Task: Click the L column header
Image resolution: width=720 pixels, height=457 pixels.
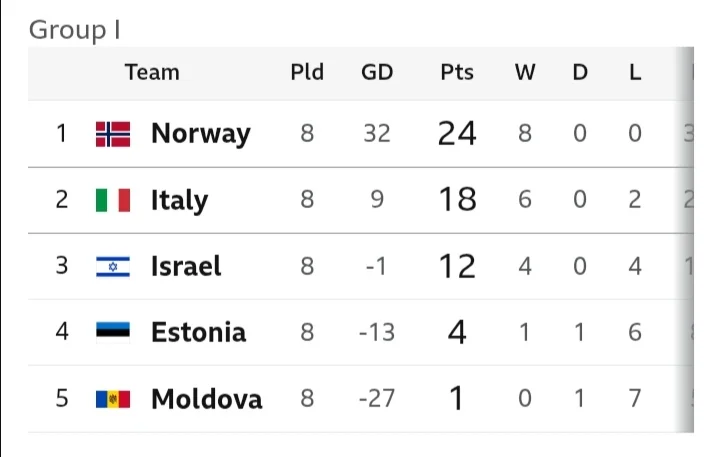Action: tap(635, 72)
